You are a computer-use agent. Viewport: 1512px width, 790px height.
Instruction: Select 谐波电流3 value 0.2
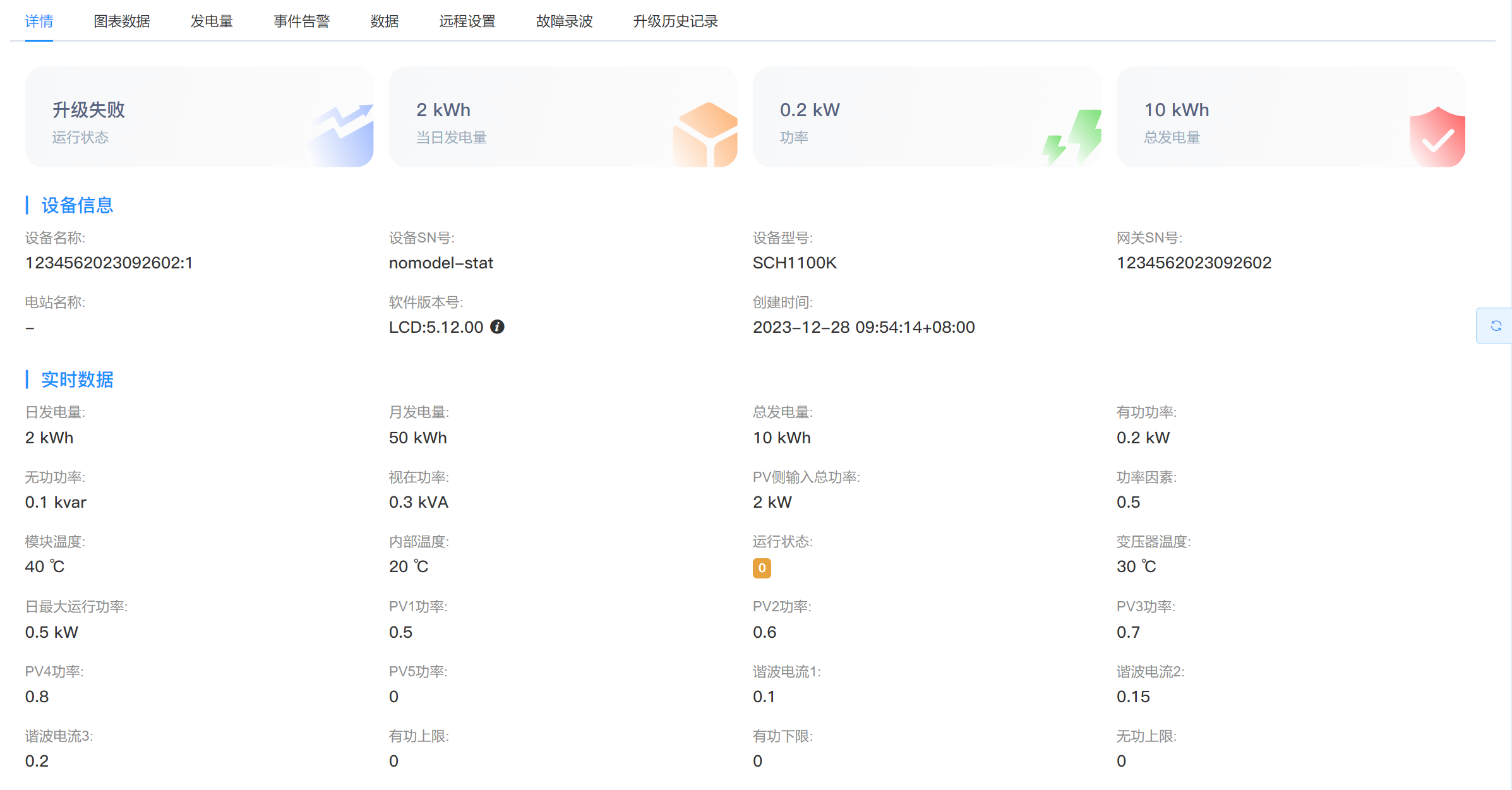[37, 761]
